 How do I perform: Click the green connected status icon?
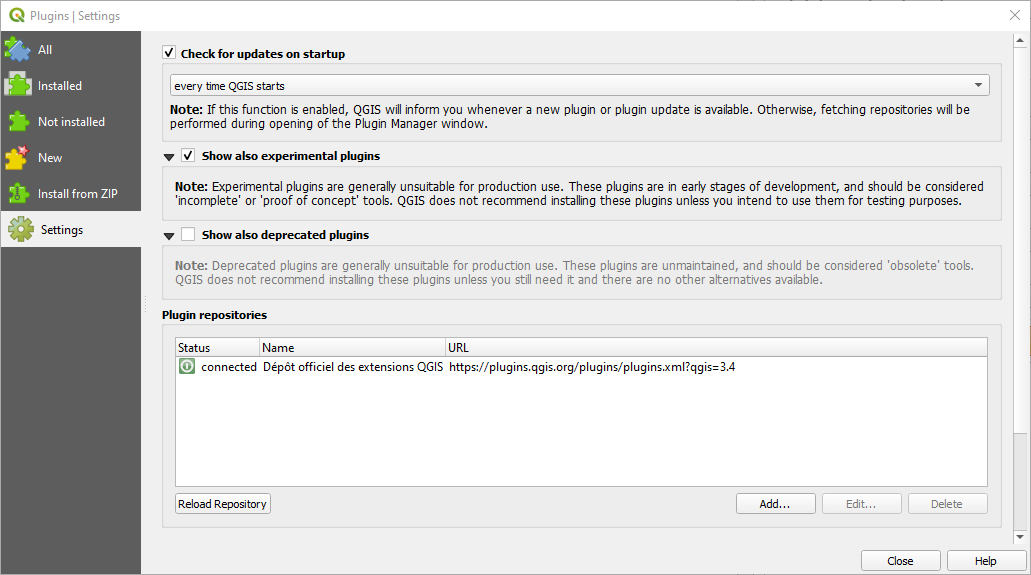[x=187, y=366]
